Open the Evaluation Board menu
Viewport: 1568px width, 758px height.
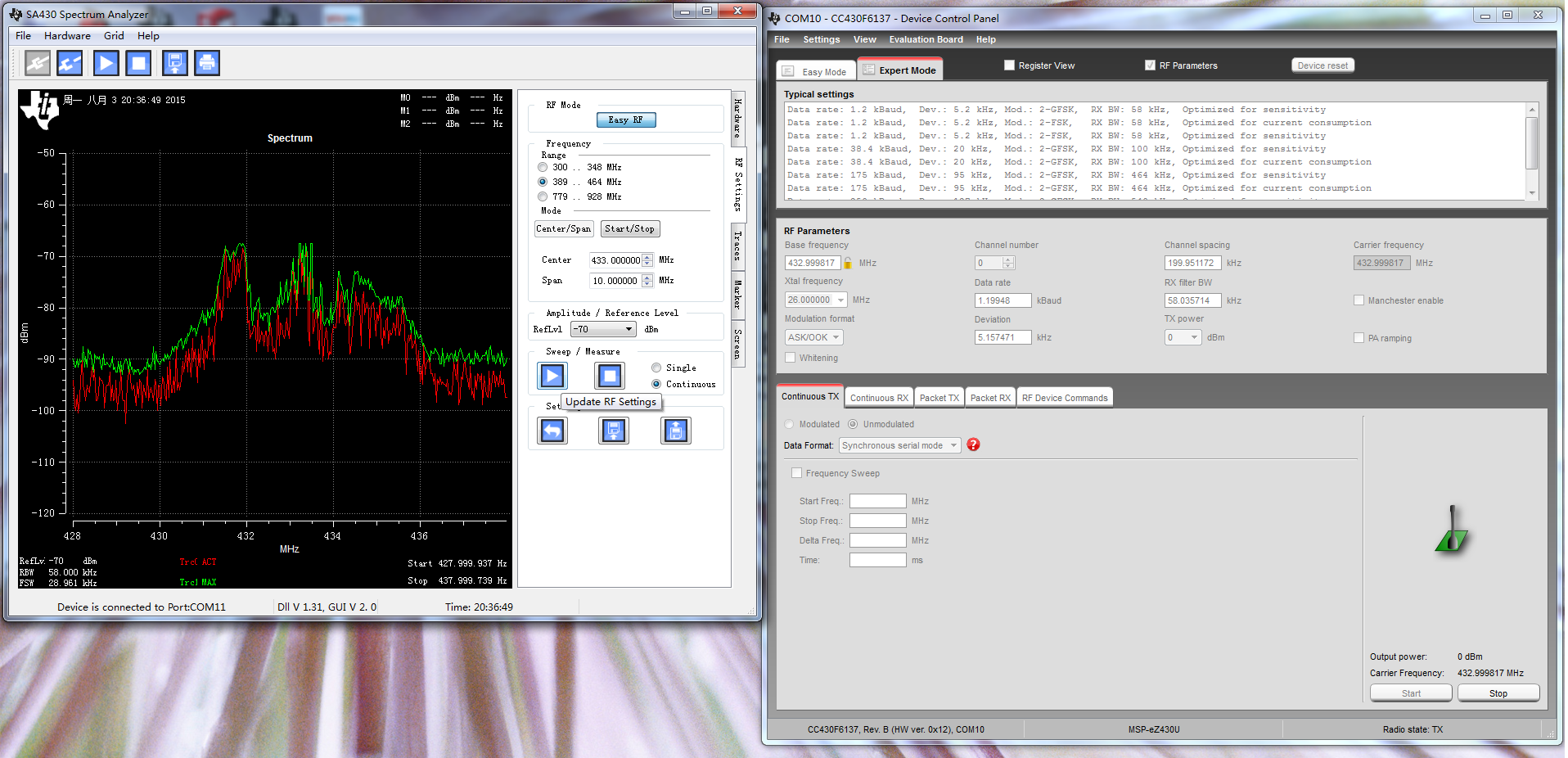pos(926,39)
